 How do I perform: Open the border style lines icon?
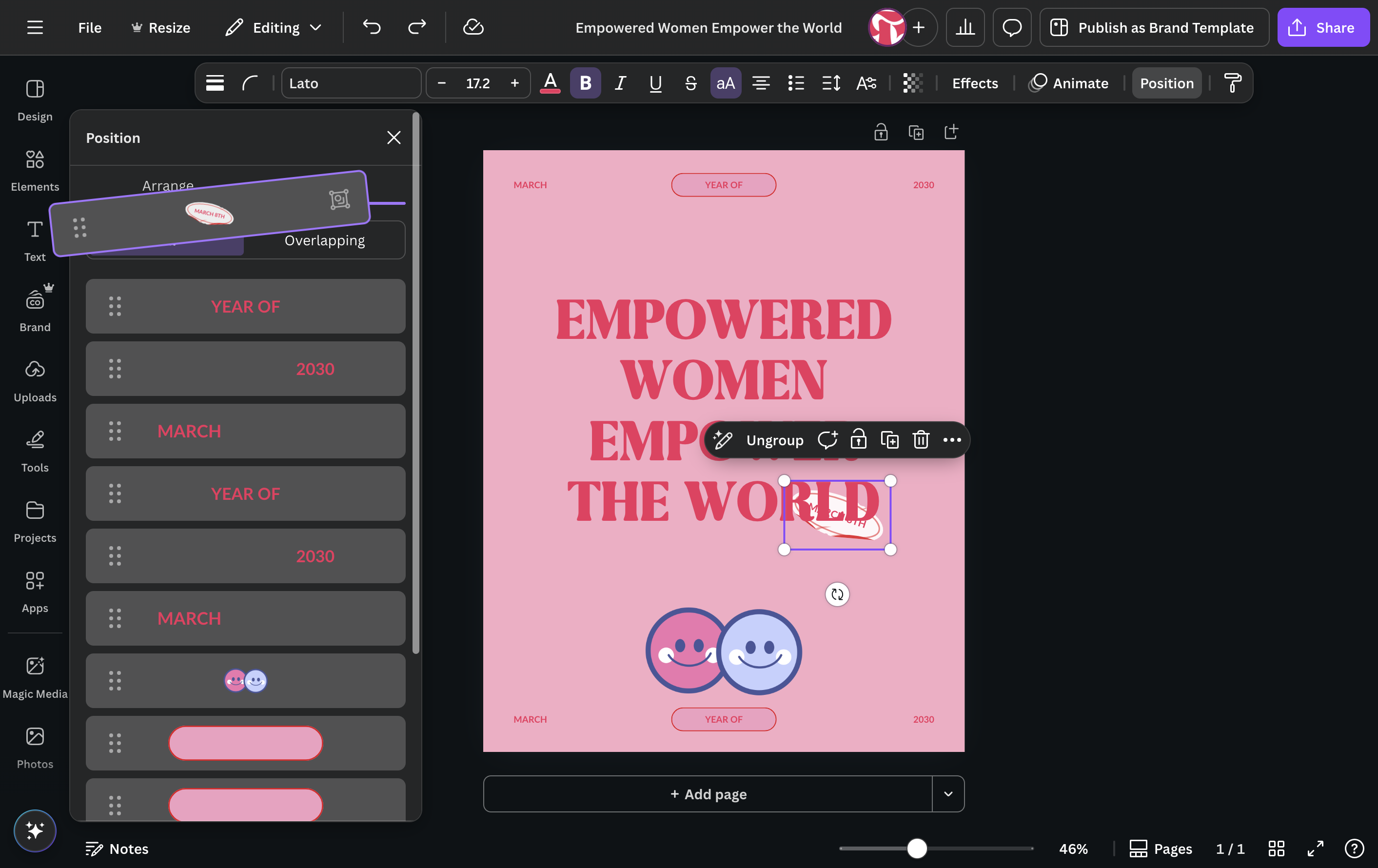point(215,83)
